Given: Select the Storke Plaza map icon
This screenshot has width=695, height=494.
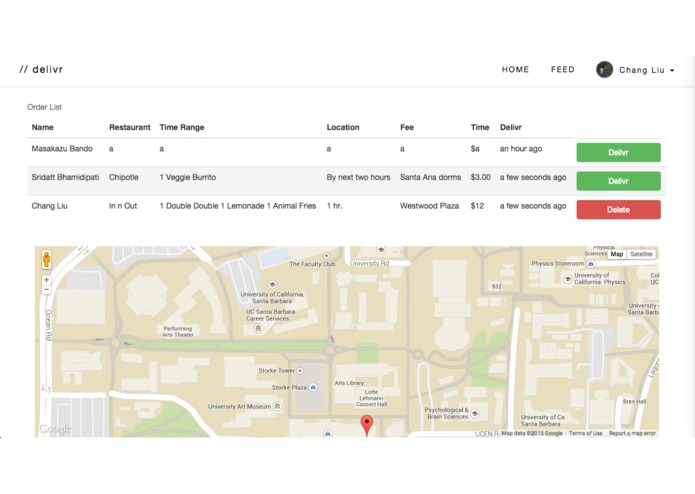Looking at the screenshot, I should [x=313, y=387].
